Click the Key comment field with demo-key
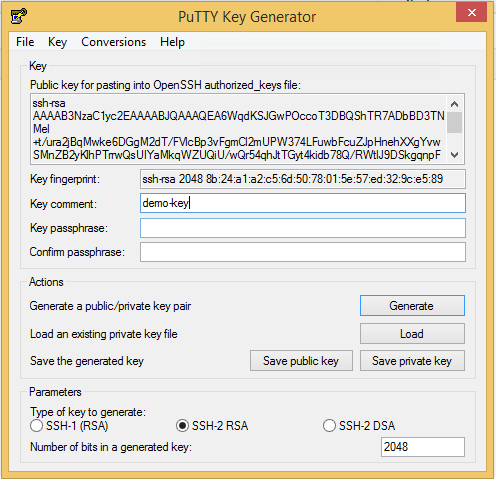Image resolution: width=496 pixels, height=479 pixels. tap(303, 203)
